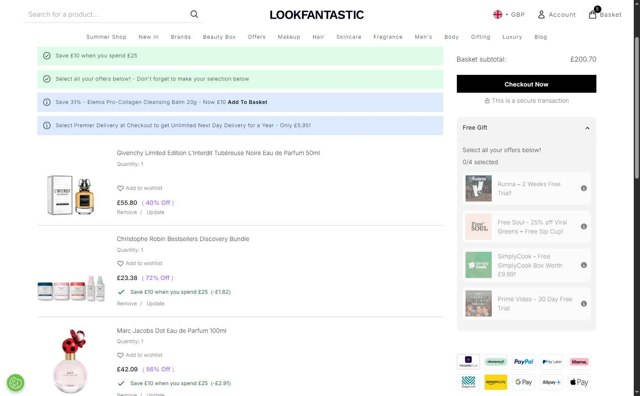The width and height of the screenshot is (640, 396).
Task: Click the Checkout Now button
Action: tap(526, 84)
